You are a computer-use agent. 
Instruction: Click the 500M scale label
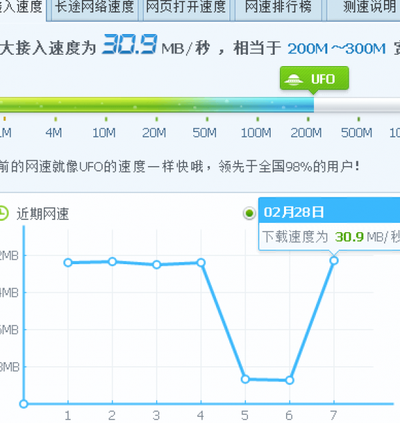(357, 133)
